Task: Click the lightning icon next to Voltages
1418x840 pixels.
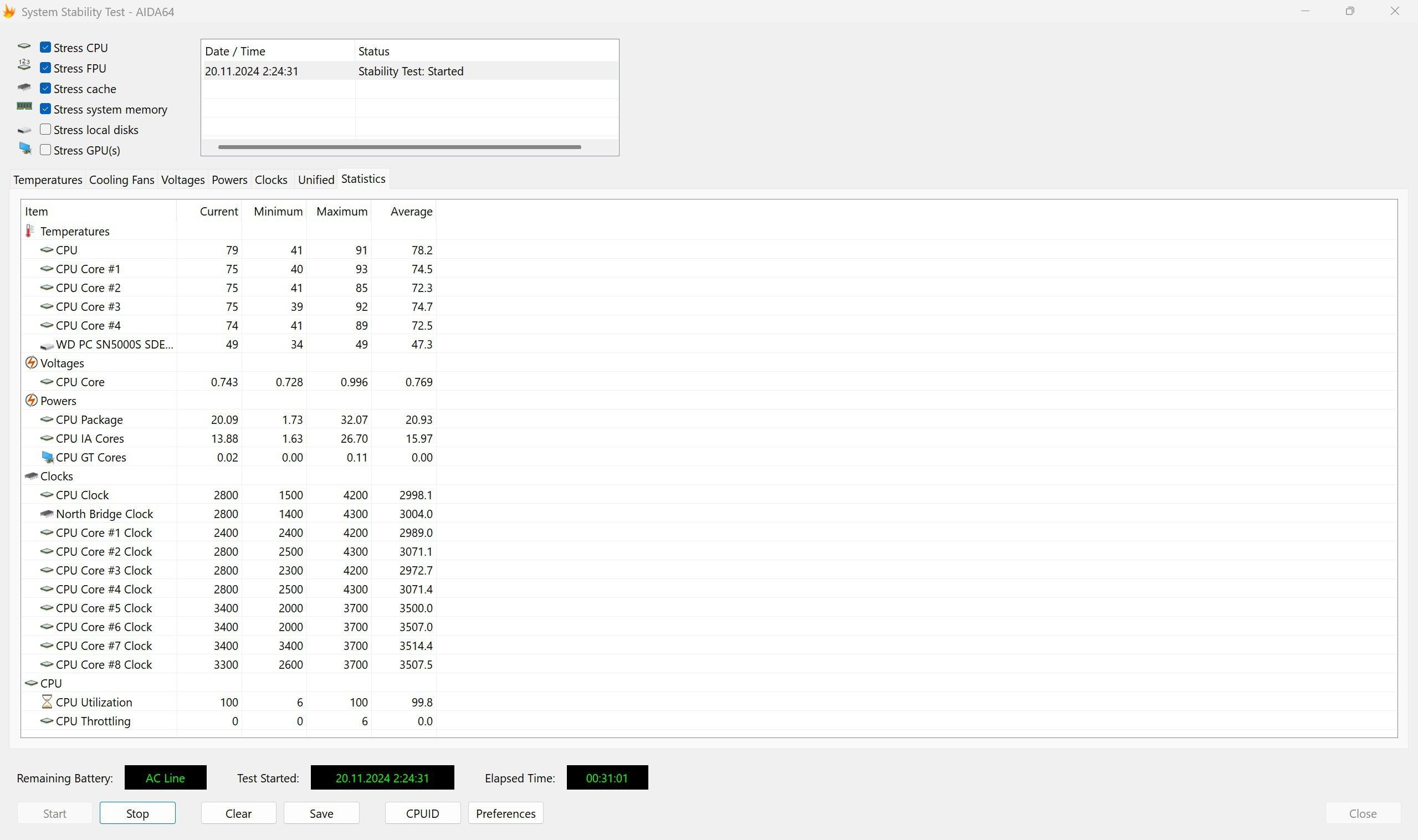Action: 31,363
